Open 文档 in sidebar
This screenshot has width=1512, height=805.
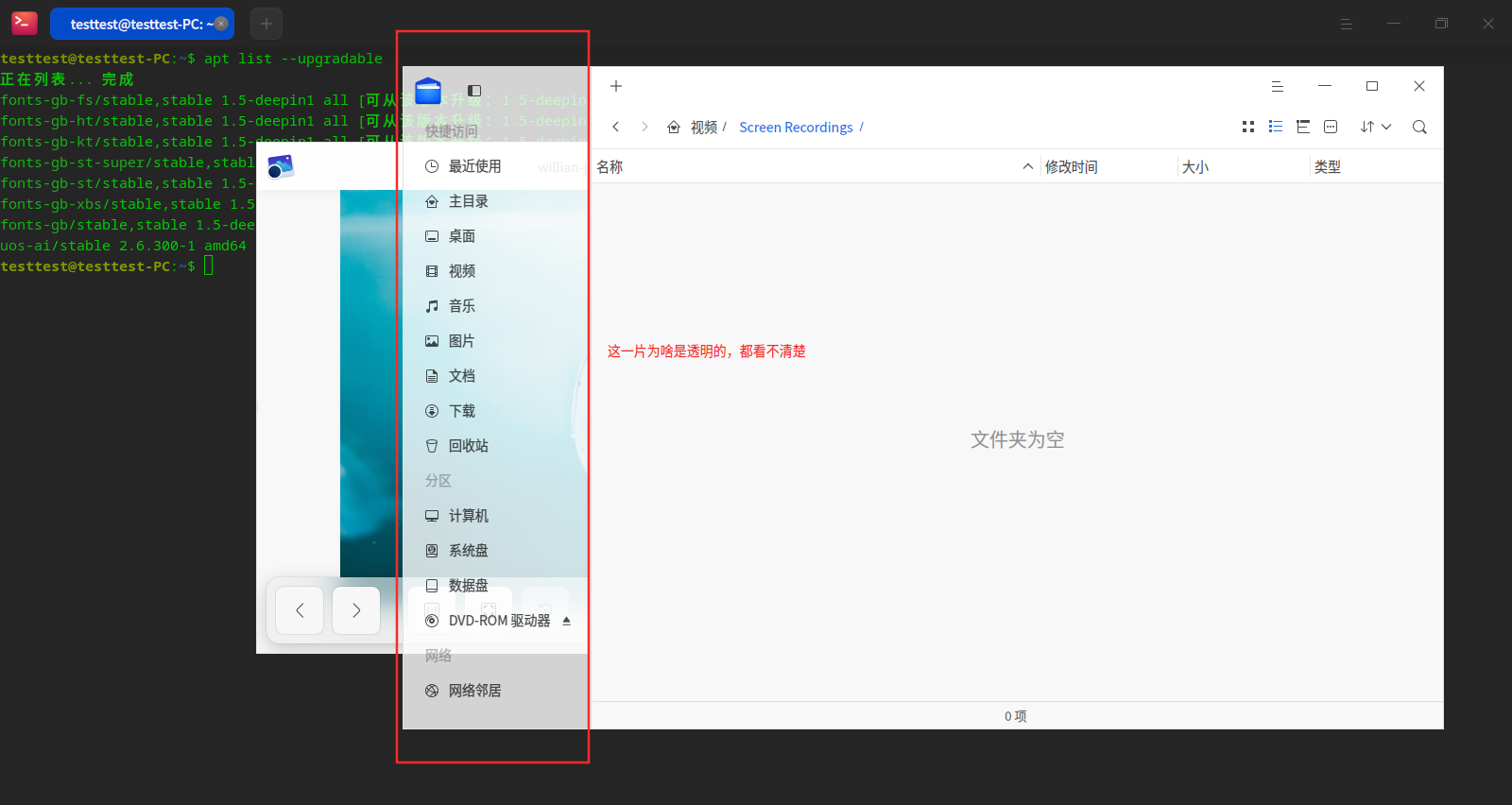click(495, 376)
